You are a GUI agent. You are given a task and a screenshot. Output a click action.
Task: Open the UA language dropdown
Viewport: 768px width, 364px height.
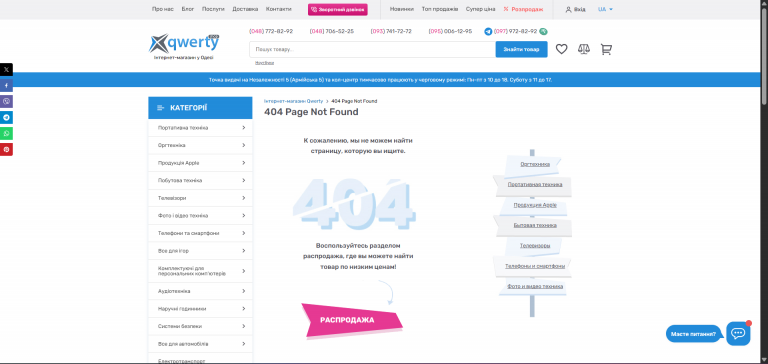pyautogui.click(x=605, y=9)
